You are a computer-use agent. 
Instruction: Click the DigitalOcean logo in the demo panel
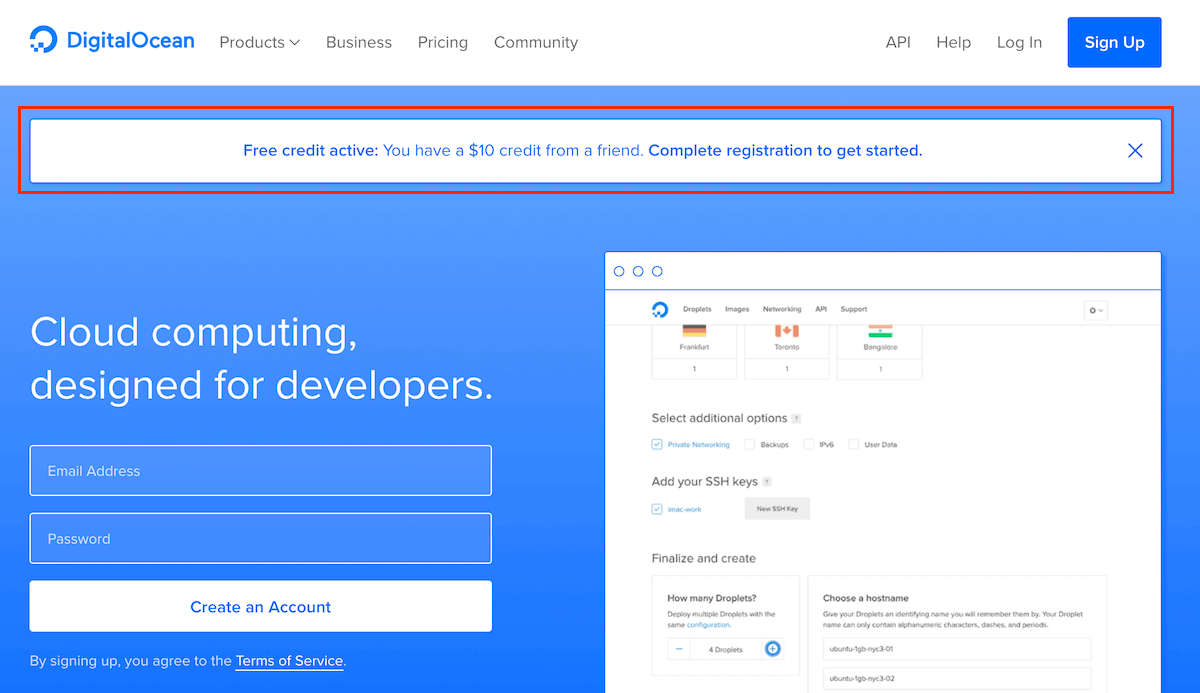[x=660, y=310]
